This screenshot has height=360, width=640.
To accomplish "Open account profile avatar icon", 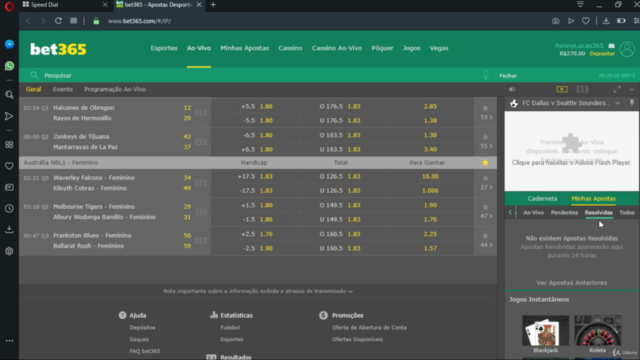I will [627, 49].
